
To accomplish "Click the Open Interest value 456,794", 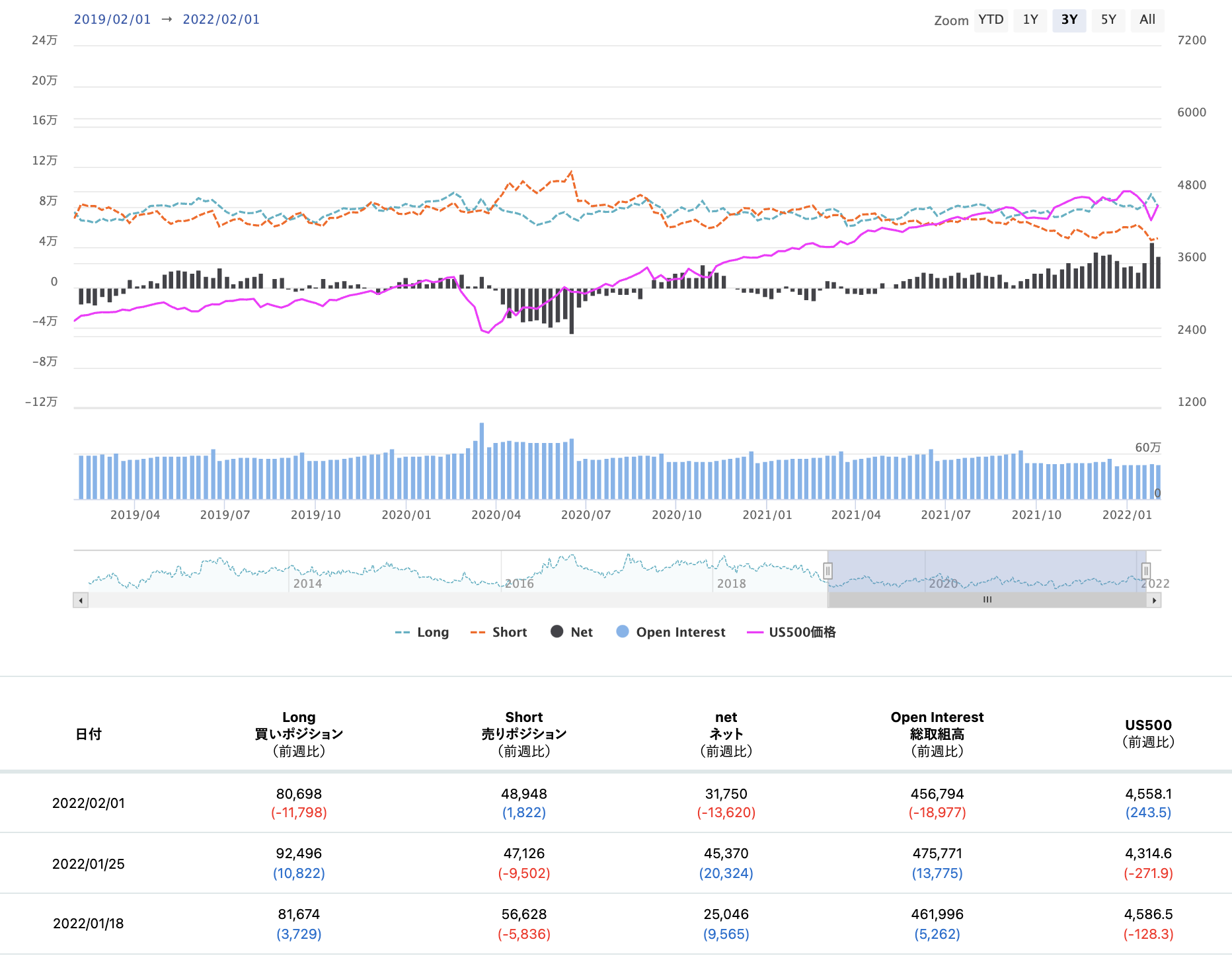I will (x=937, y=794).
